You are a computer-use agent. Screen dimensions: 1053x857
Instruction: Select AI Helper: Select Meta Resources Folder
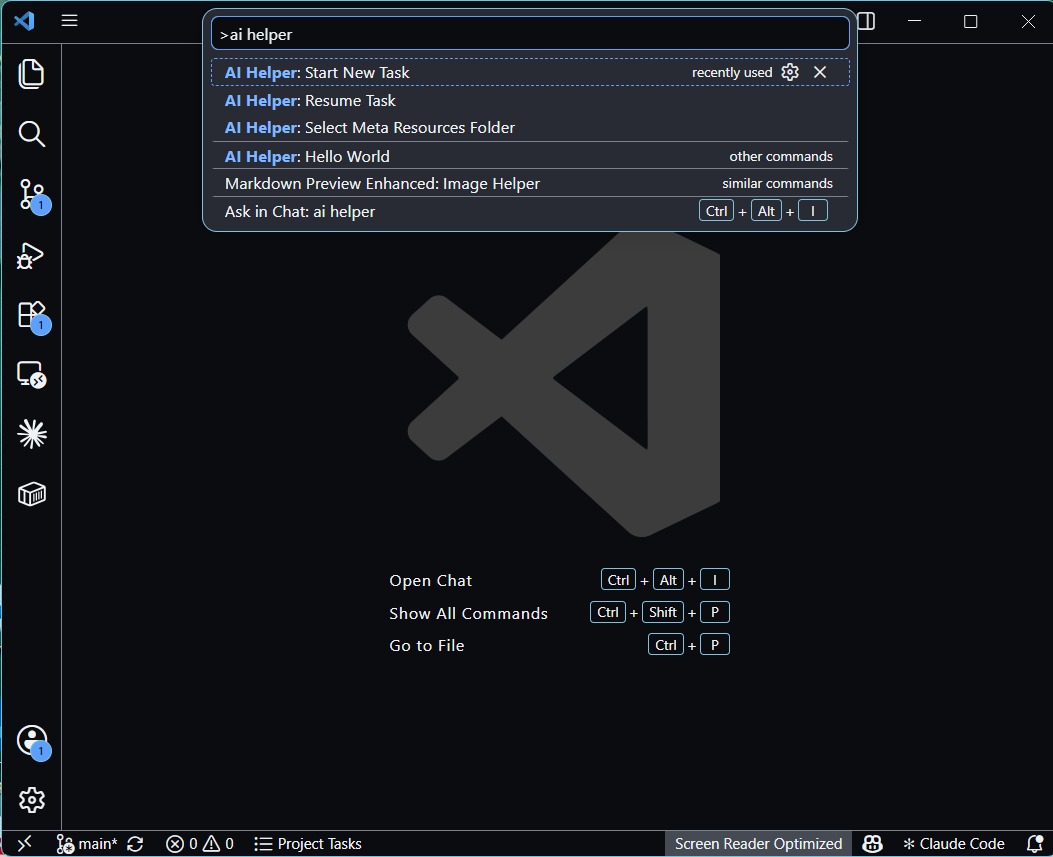tap(530, 128)
